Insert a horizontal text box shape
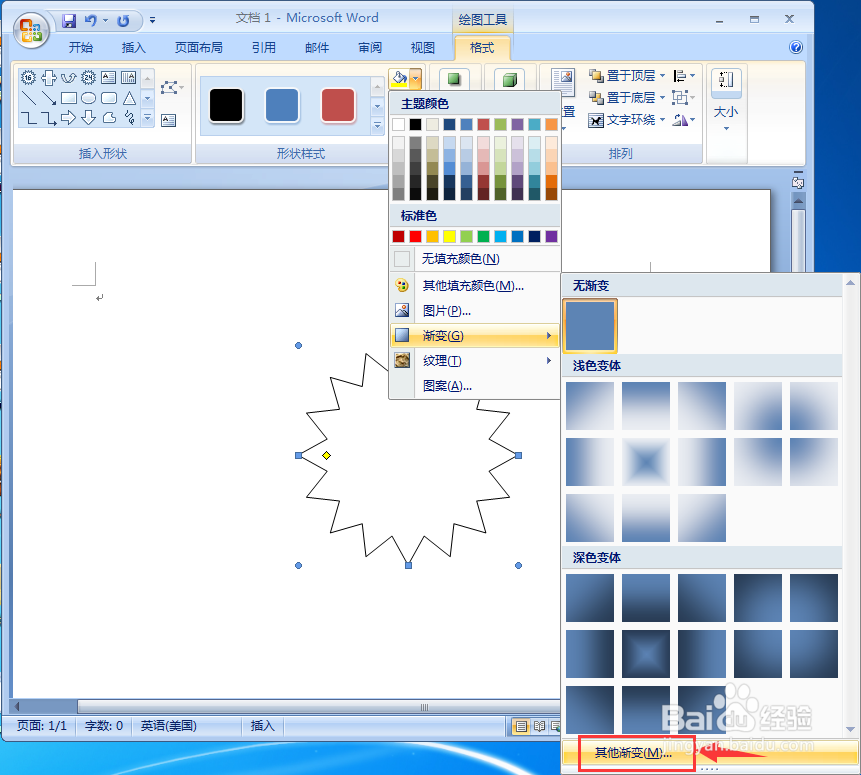The width and height of the screenshot is (861, 775). click(x=108, y=77)
